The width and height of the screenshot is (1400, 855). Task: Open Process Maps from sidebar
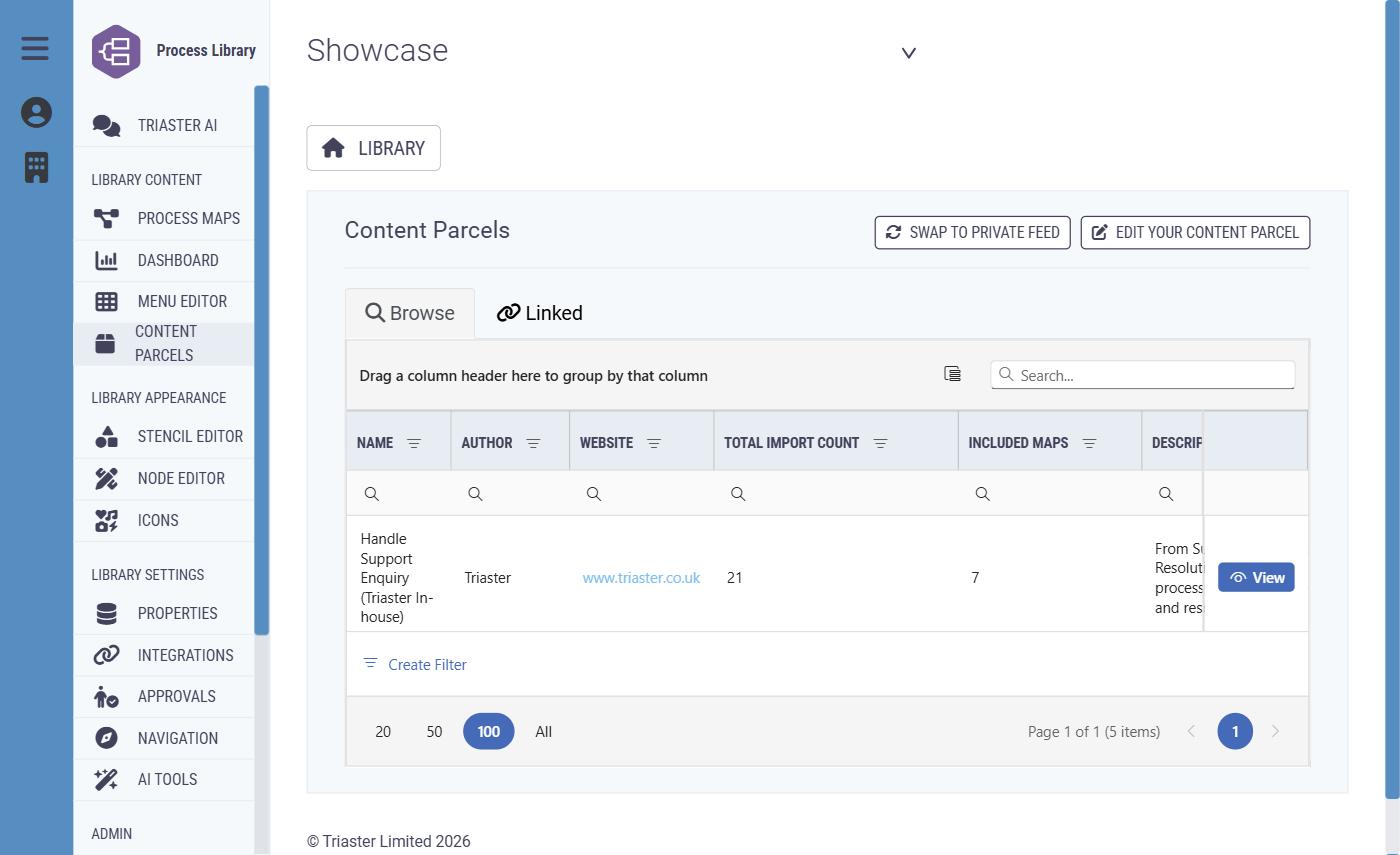tap(164, 218)
